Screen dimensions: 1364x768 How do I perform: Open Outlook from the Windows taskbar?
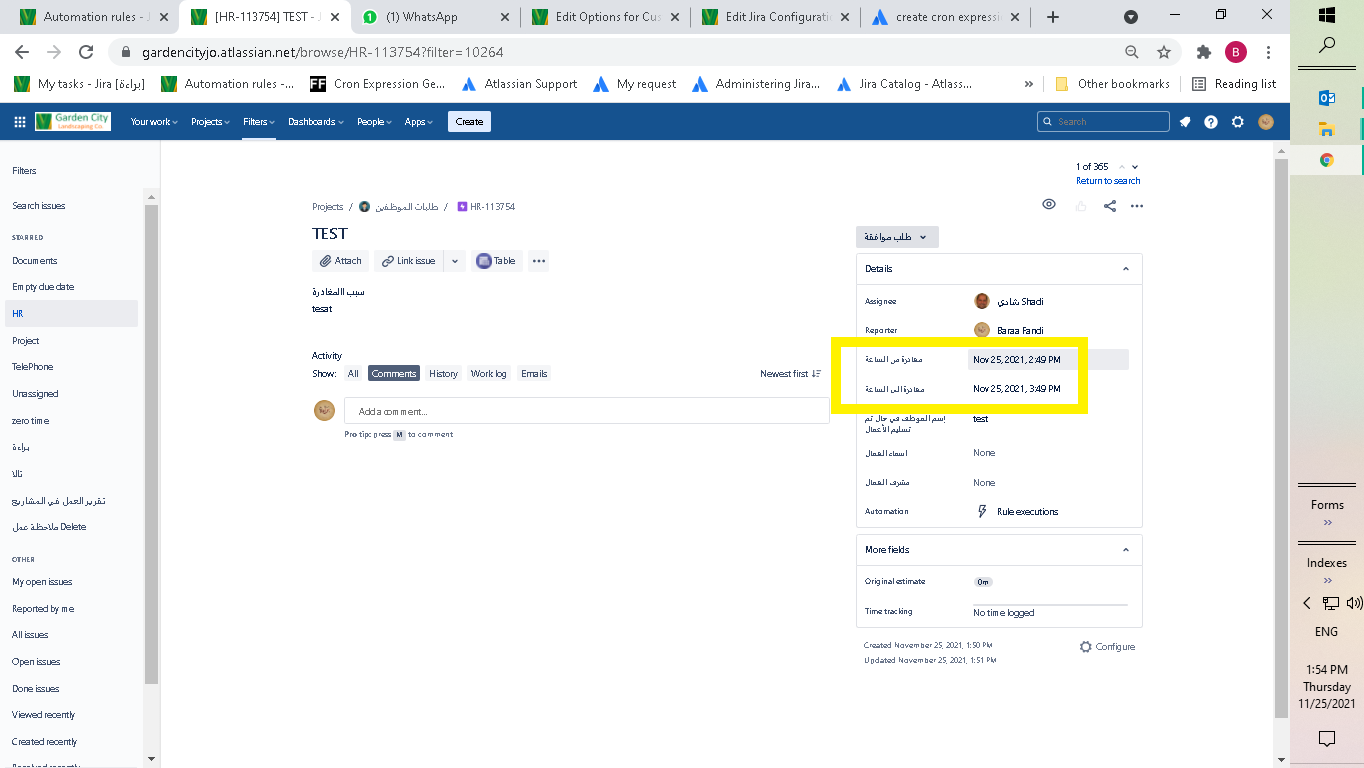tap(1327, 97)
